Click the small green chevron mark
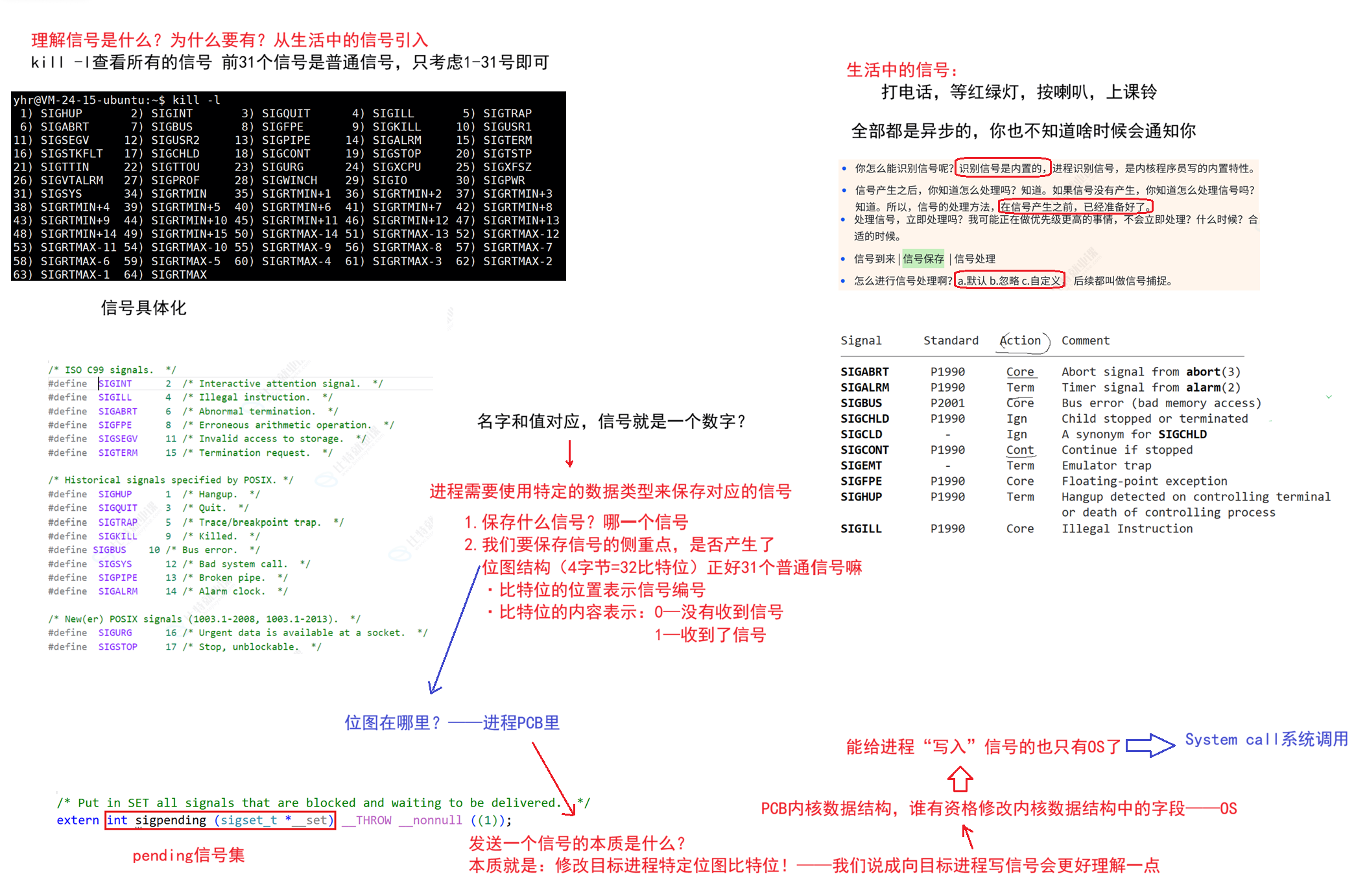The image size is (1367, 896). pyautogui.click(x=1329, y=396)
